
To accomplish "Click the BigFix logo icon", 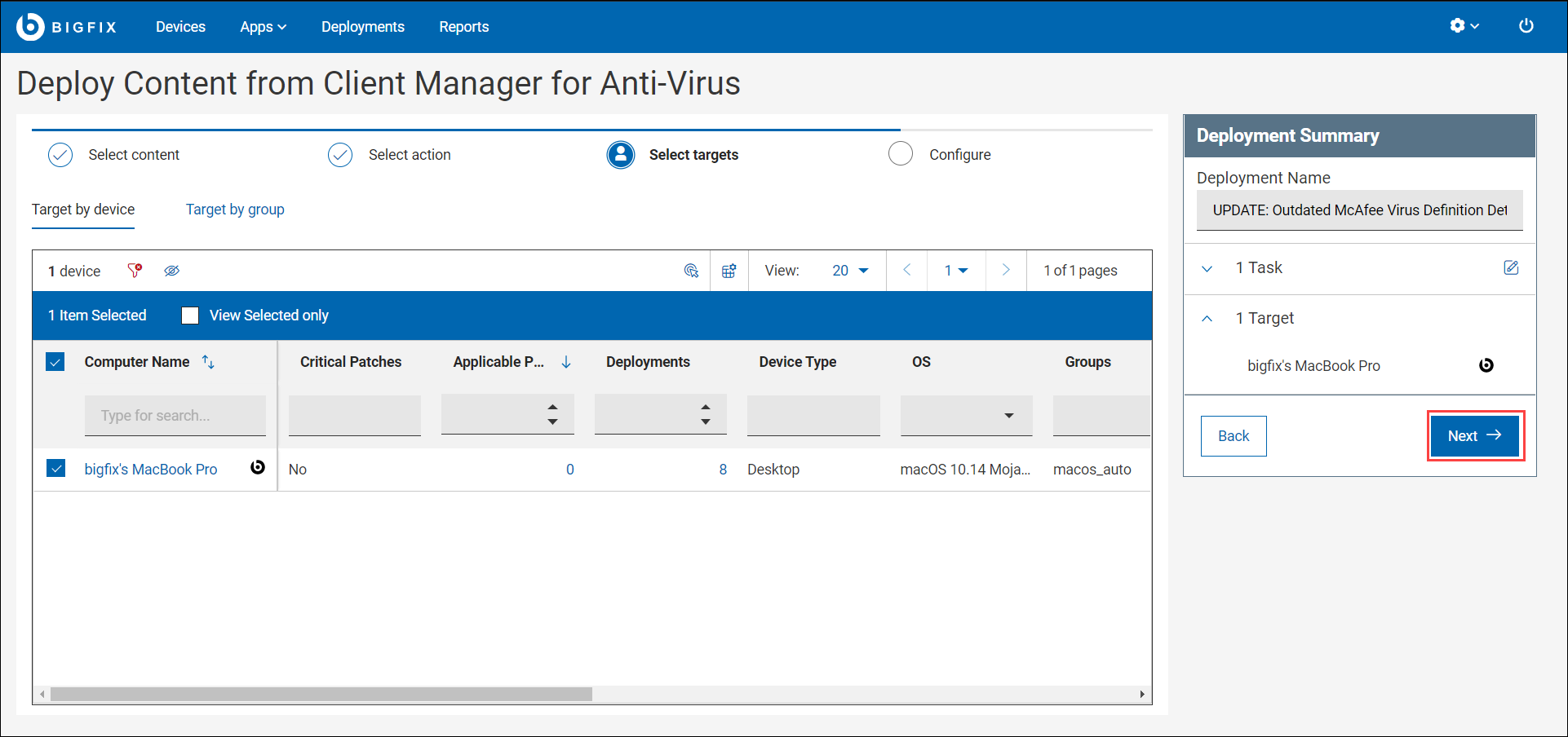I will click(30, 27).
